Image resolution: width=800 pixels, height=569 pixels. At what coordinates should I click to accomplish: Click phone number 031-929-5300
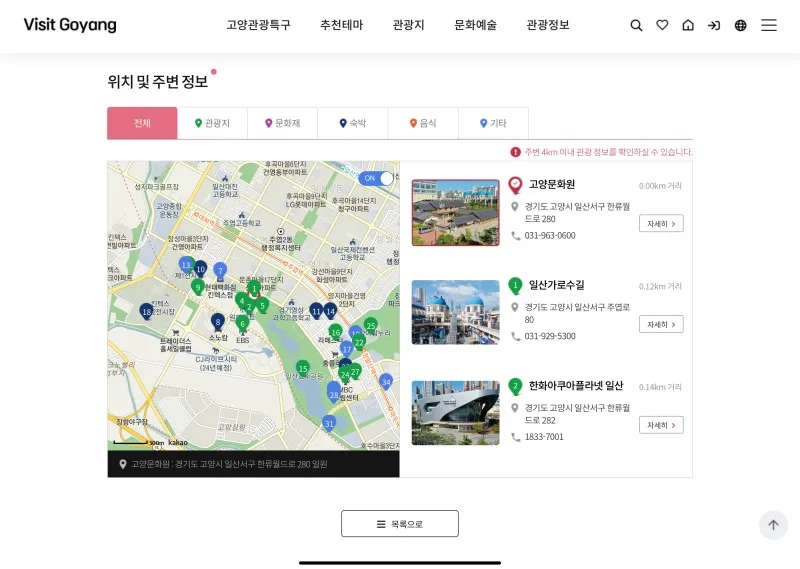pos(550,336)
